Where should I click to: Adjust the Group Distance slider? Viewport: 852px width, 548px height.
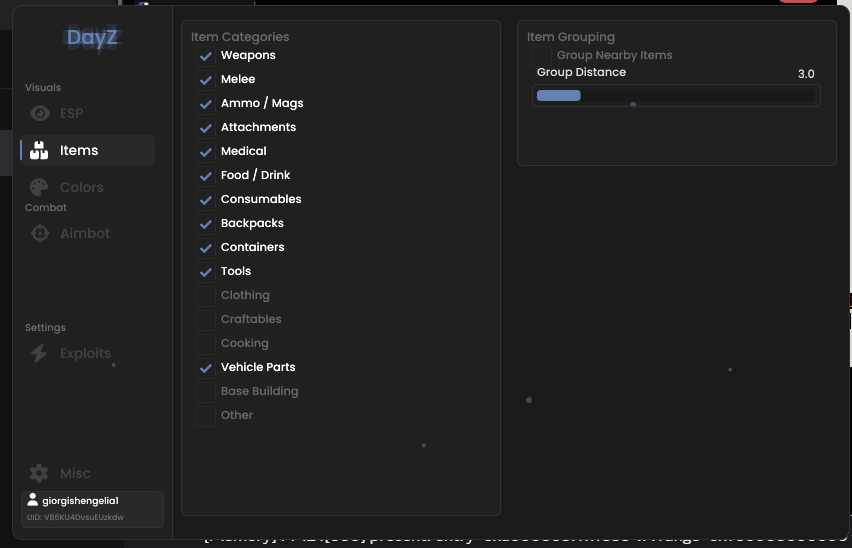676,96
